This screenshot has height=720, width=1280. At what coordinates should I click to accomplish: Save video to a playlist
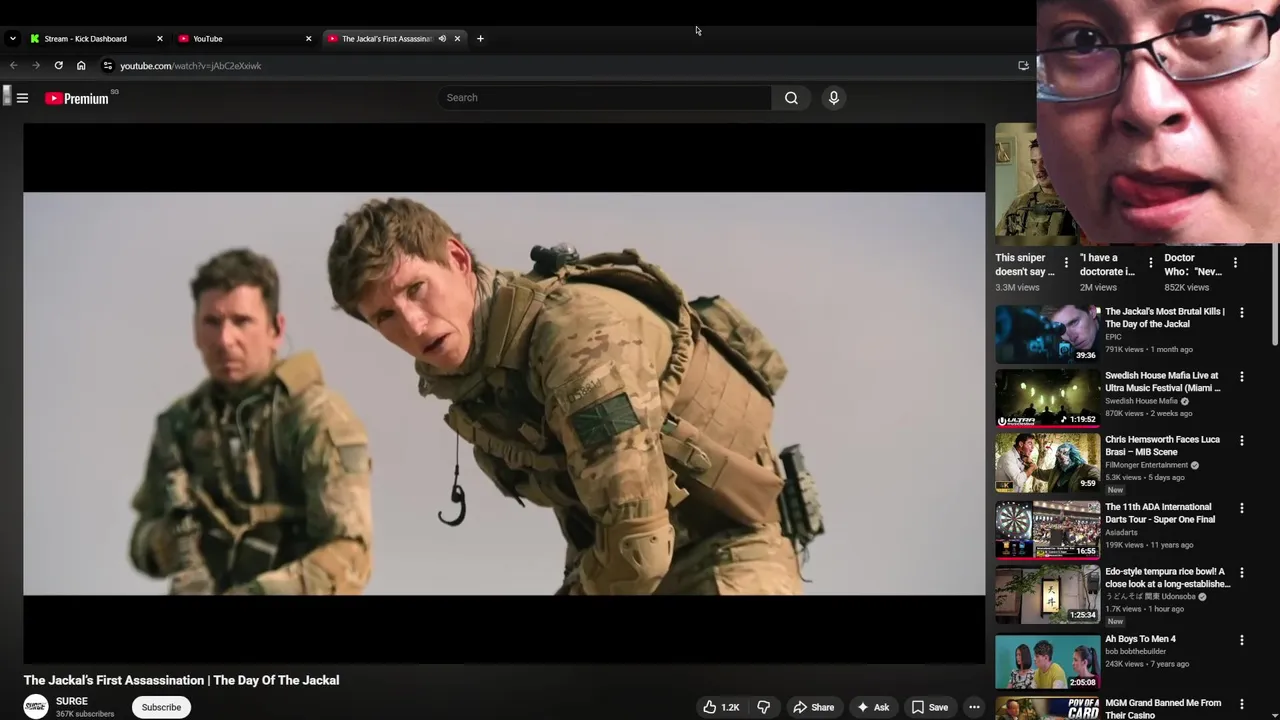(929, 707)
